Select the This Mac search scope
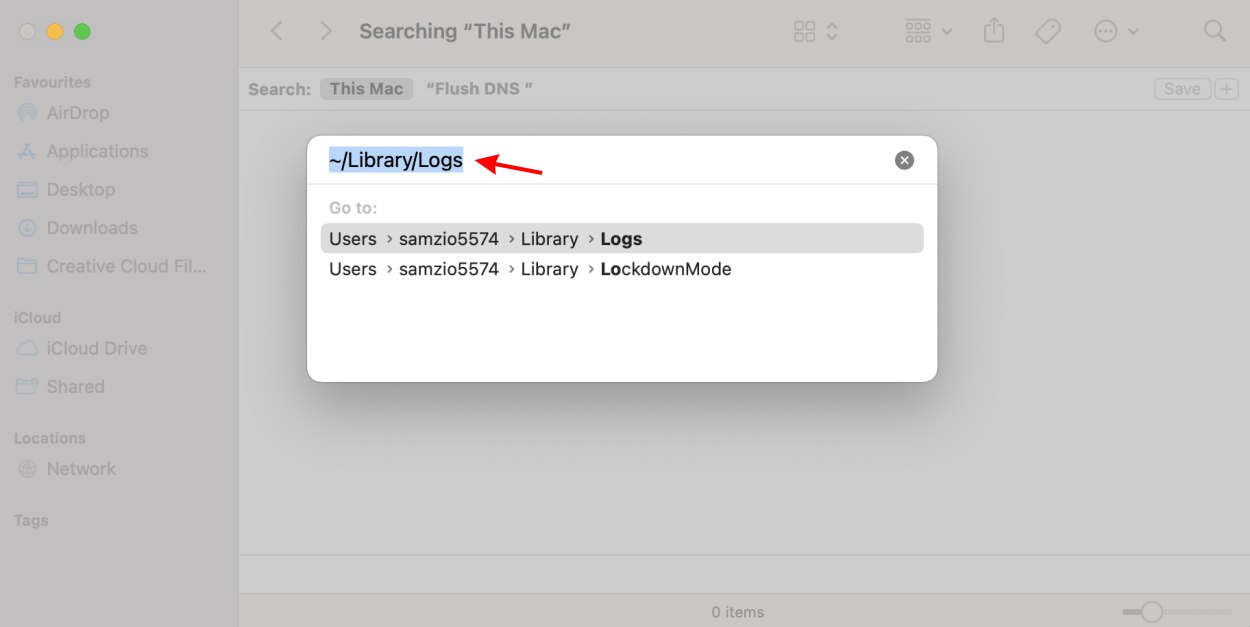This screenshot has height=627, width=1250. (x=366, y=89)
